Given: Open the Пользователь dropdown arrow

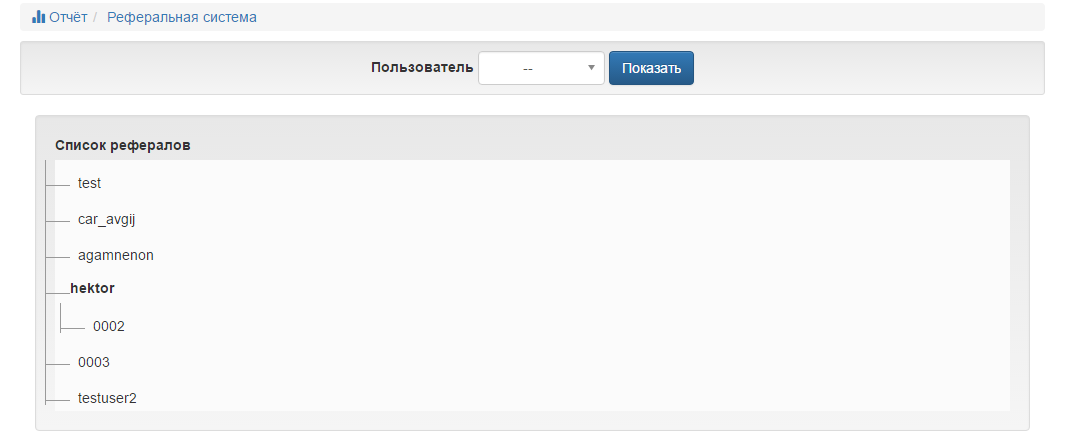Looking at the screenshot, I should [x=591, y=68].
